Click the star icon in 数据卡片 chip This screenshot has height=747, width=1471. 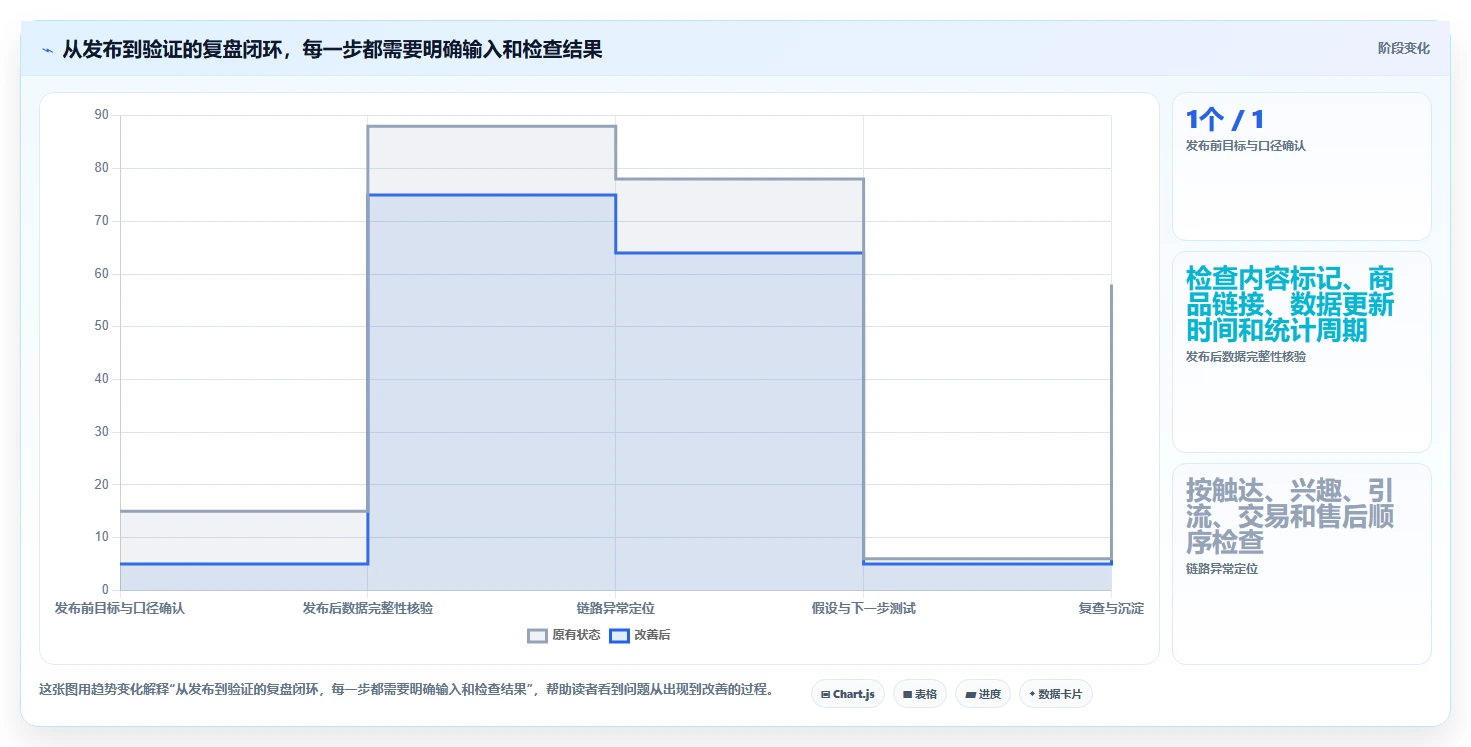coord(1032,693)
